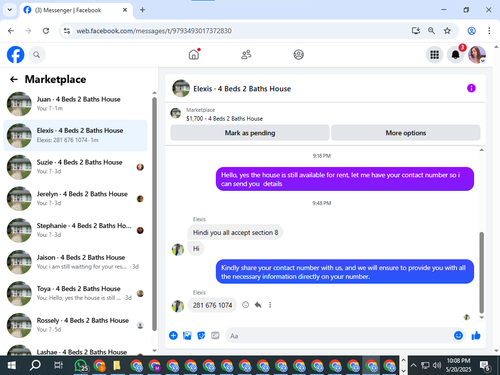Open the Chrome profile icon

[471, 31]
